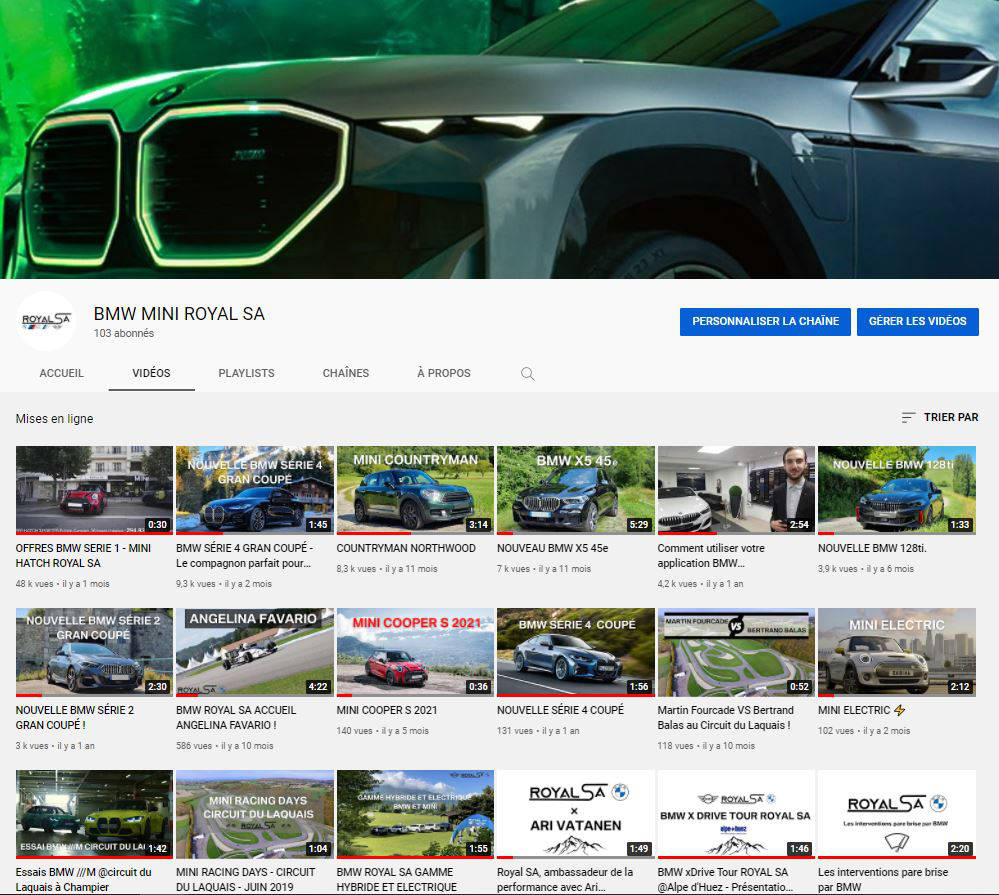Click the BMW MINI ROYAL SA channel name

[x=179, y=314]
